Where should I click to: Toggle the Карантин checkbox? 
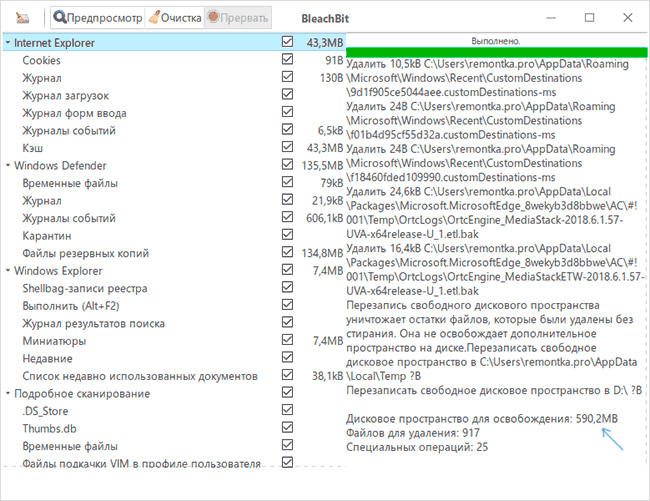(x=287, y=235)
